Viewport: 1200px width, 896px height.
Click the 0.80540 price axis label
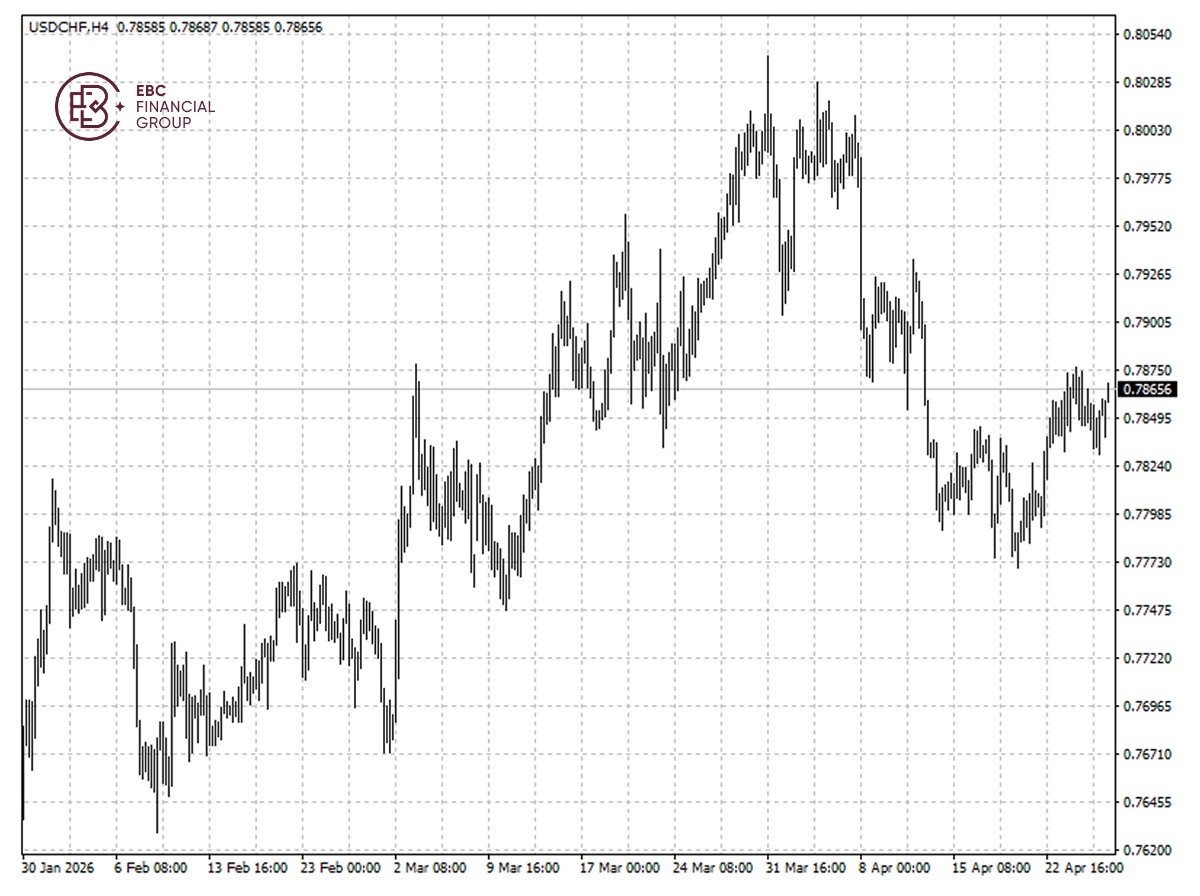[1146, 35]
